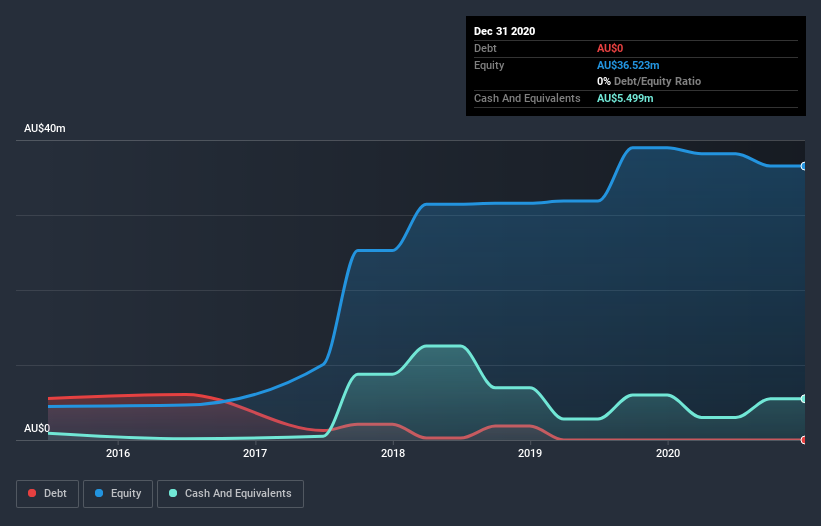Image resolution: width=821 pixels, height=526 pixels.
Task: Click the red AU$0 debt value
Action: [x=610, y=48]
